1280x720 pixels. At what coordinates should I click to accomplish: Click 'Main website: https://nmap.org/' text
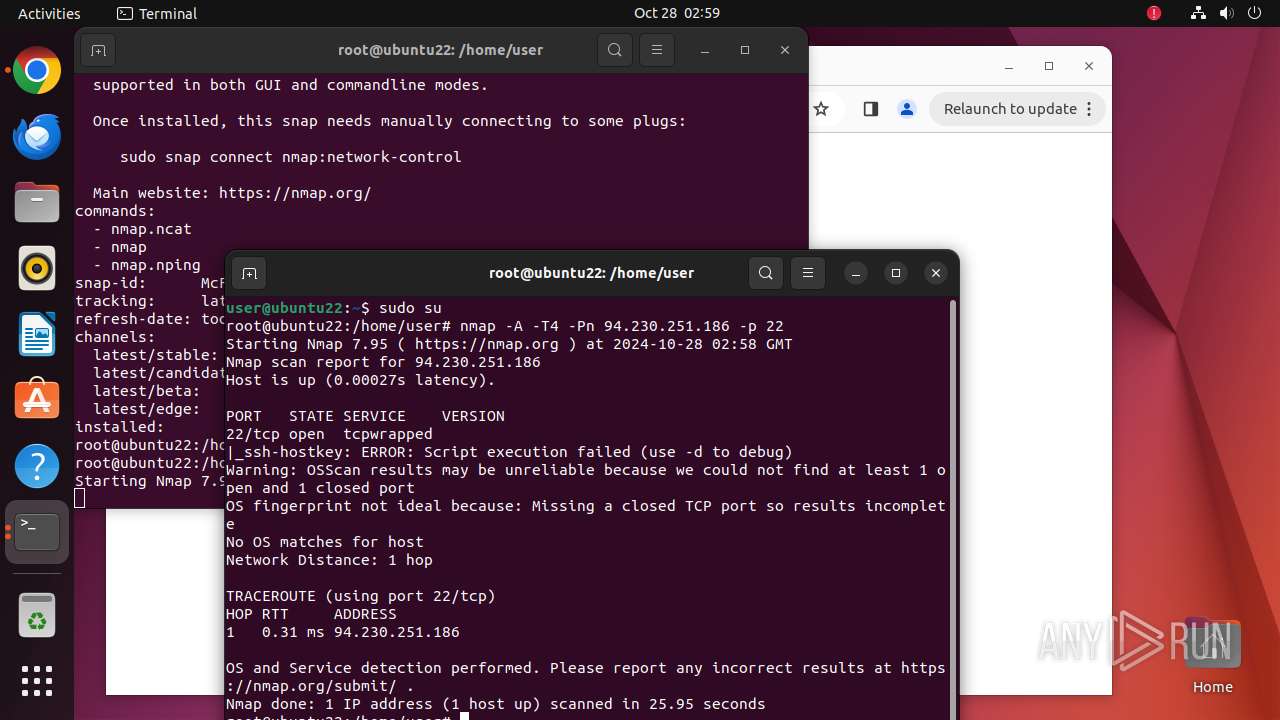tap(232, 193)
